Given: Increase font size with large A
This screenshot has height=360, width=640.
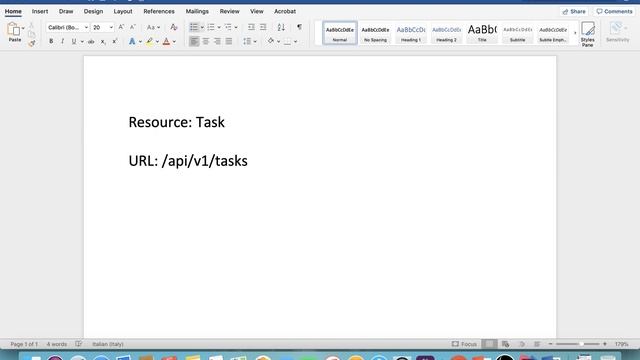Looking at the screenshot, I should click(x=121, y=27).
